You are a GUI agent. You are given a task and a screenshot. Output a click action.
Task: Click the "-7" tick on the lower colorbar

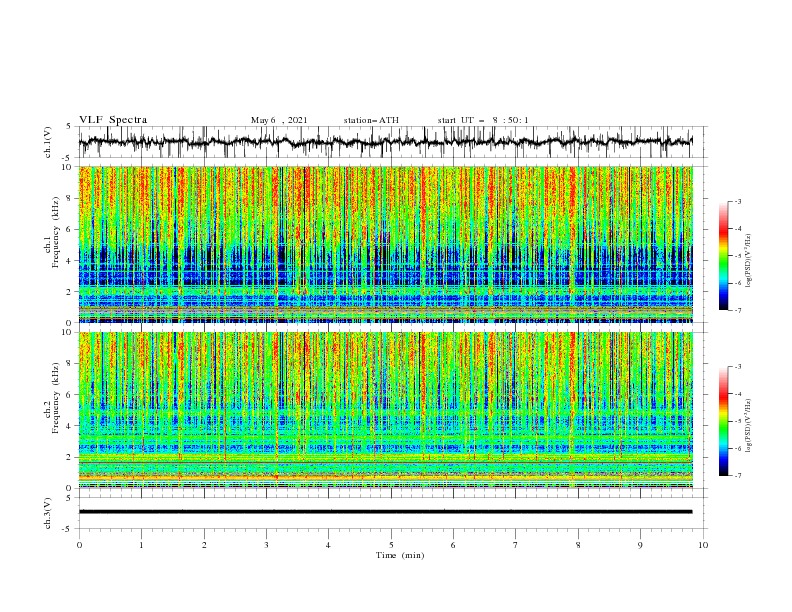pyautogui.click(x=737, y=476)
